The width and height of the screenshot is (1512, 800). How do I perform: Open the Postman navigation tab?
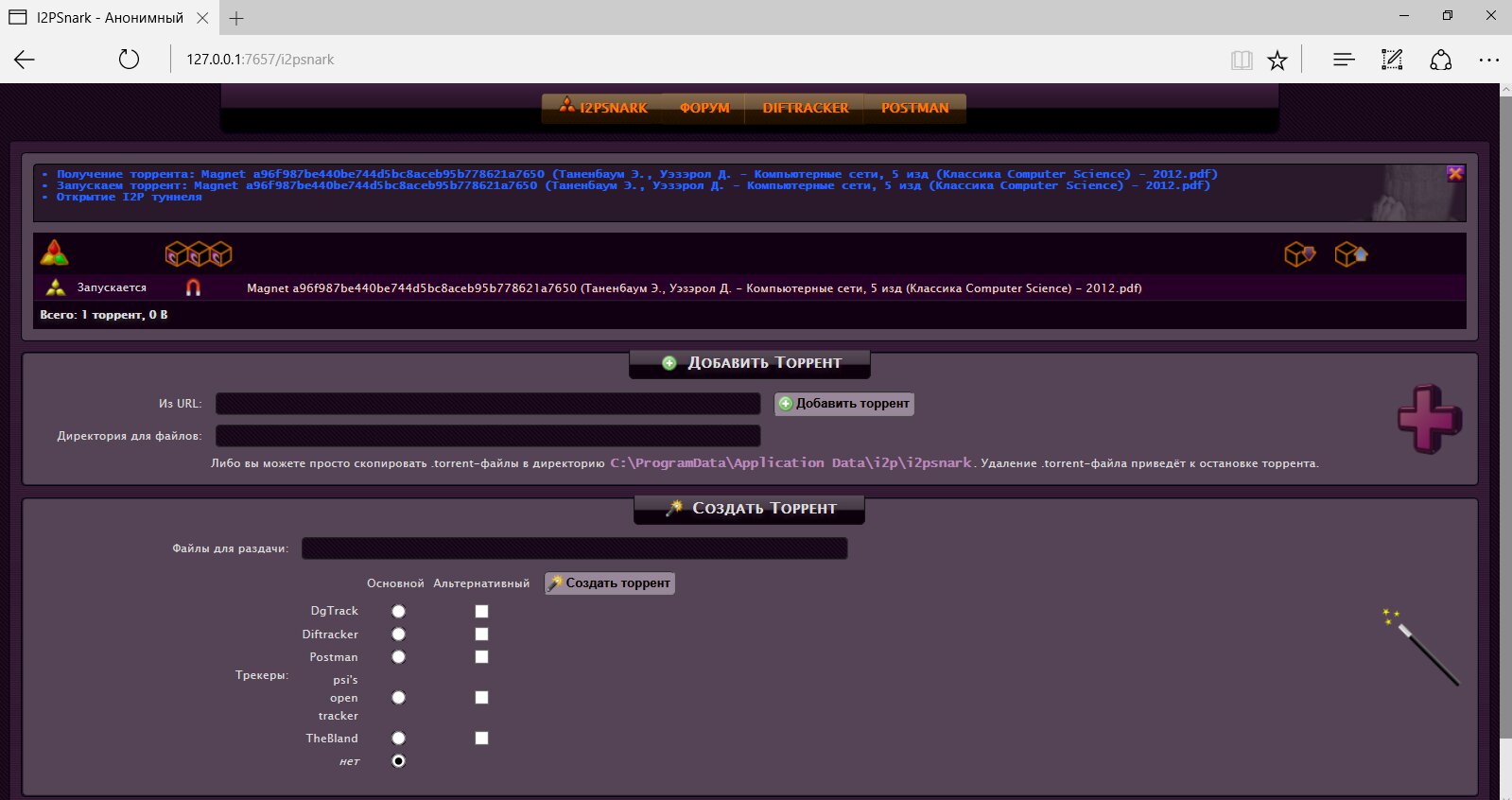[x=914, y=108]
